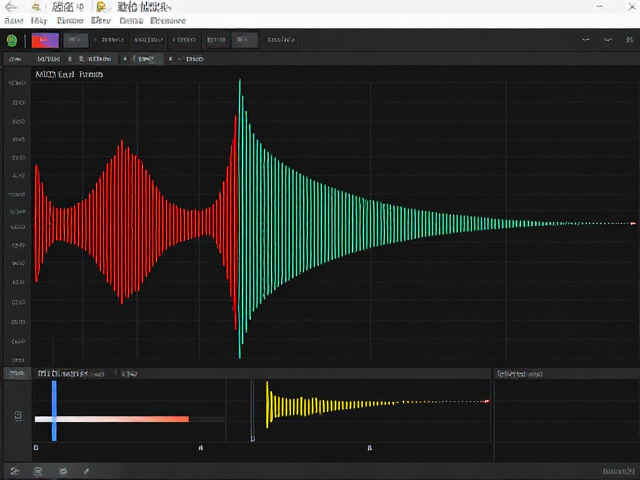Click the small orange icon beside back arrow

(36, 7)
